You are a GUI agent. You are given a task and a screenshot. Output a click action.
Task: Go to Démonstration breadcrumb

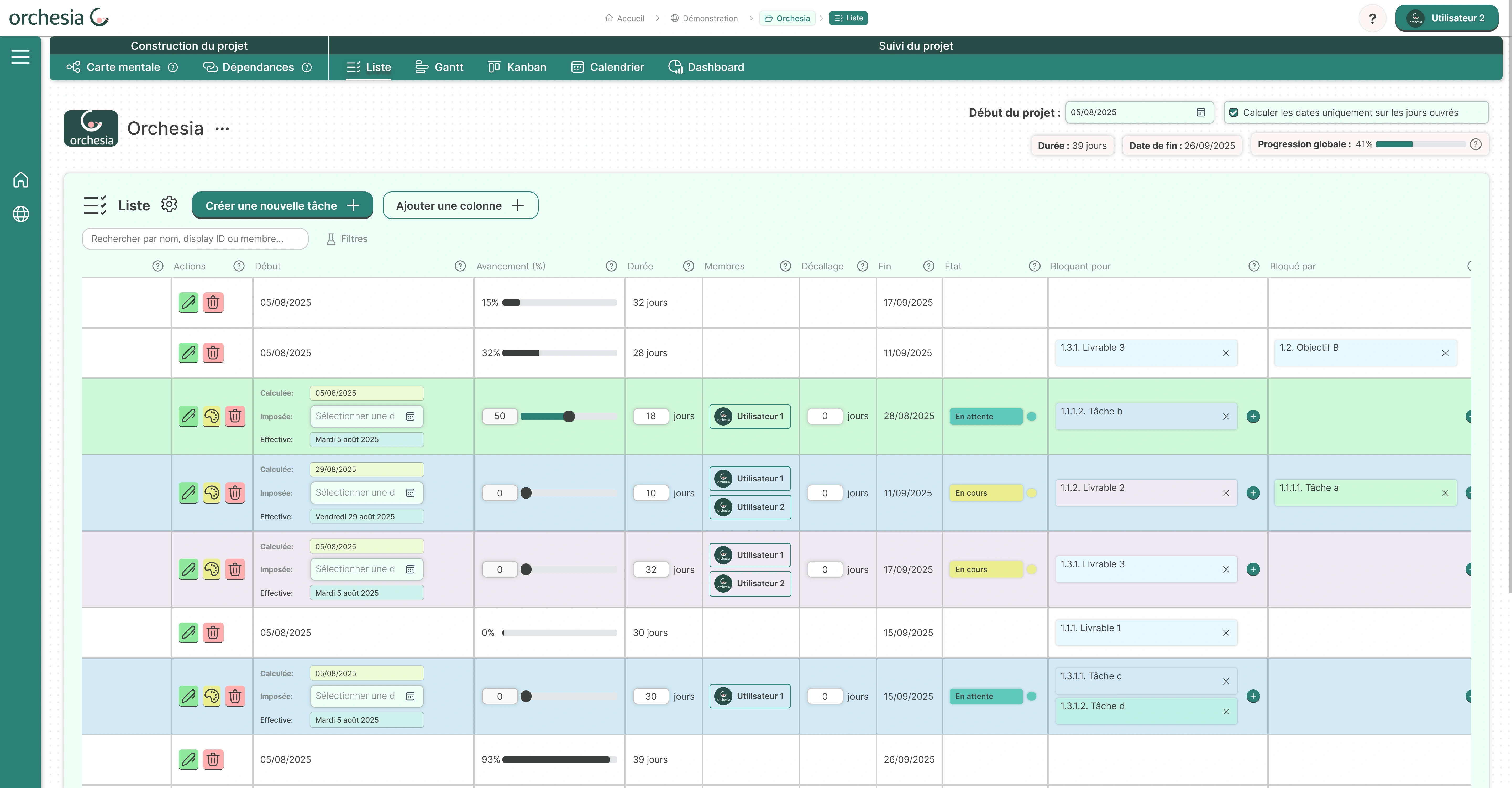point(704,18)
